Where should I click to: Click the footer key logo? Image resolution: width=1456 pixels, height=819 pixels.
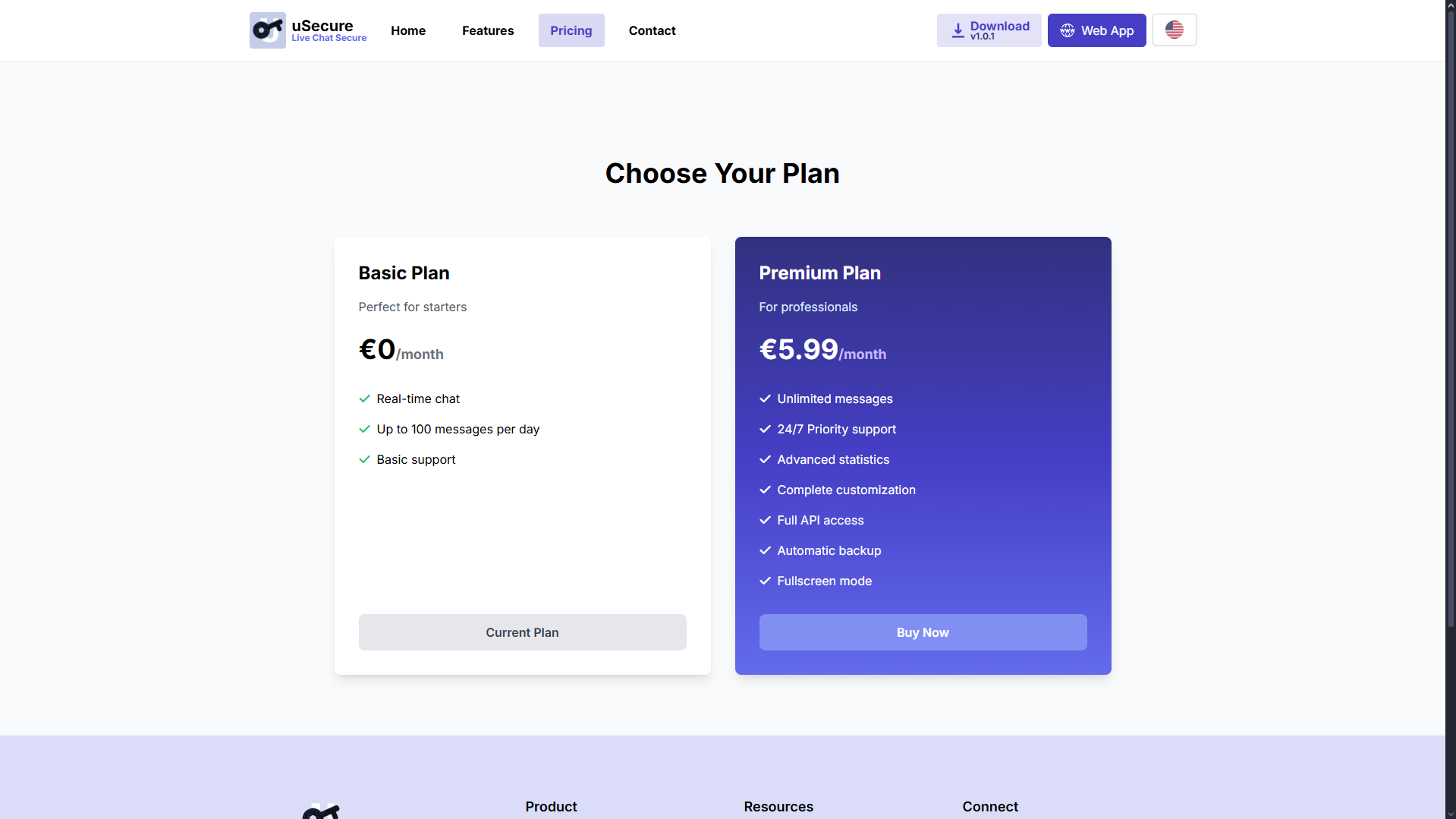pos(320,811)
